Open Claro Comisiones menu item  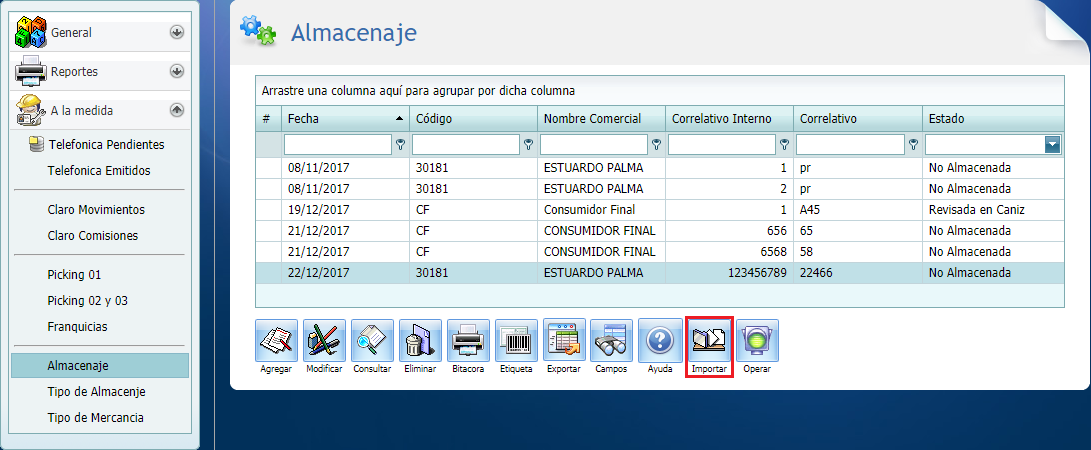pos(93,236)
